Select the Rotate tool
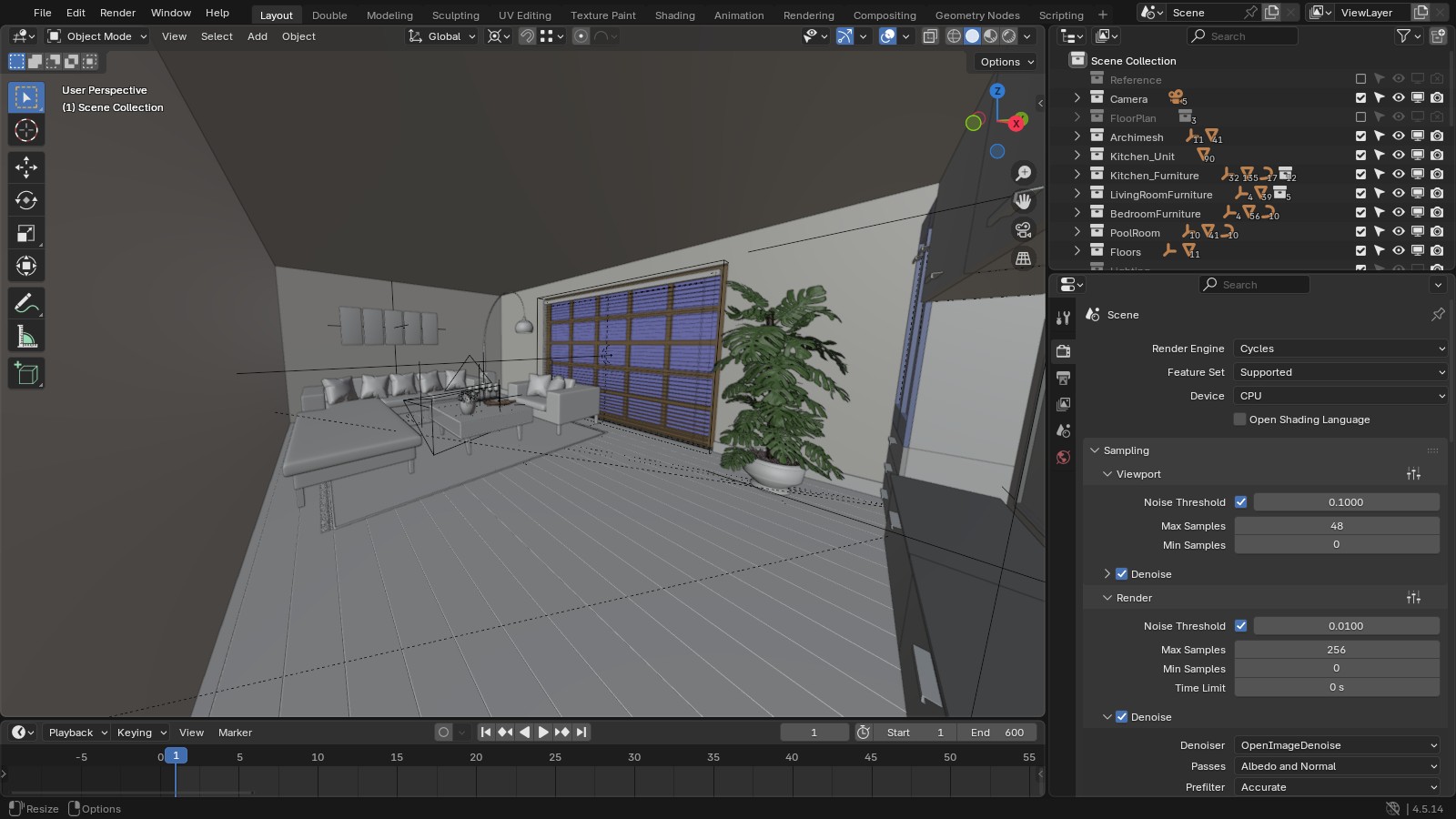1456x819 pixels. click(26, 200)
